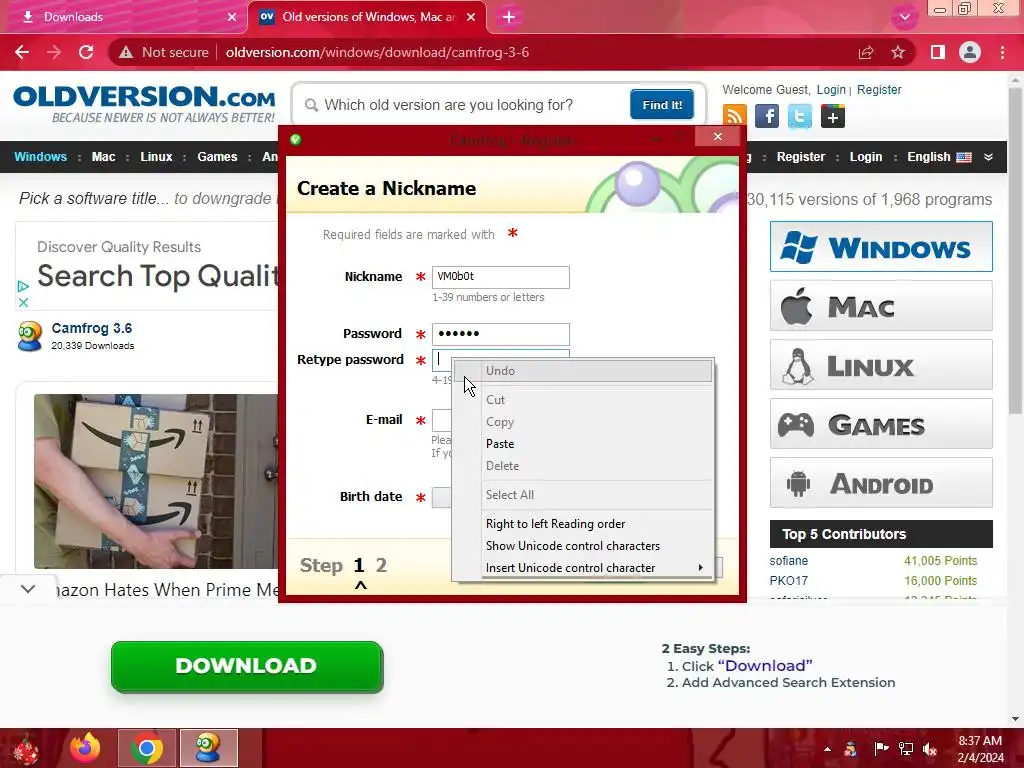
Task: Switch to Old versions of Windows tab
Action: pos(368,17)
